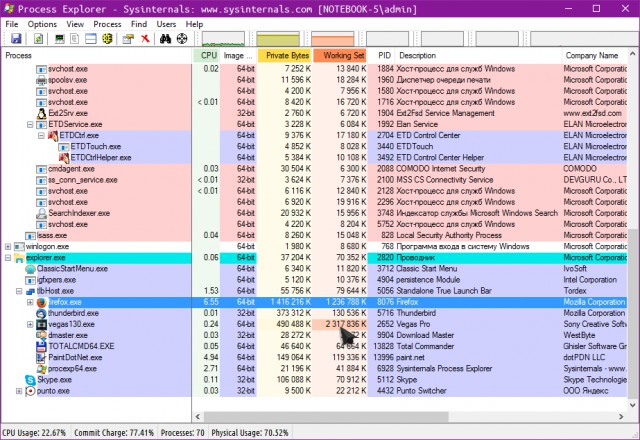Select the cmdagent.exe process row
This screenshot has width=640, height=440.
click(313, 169)
